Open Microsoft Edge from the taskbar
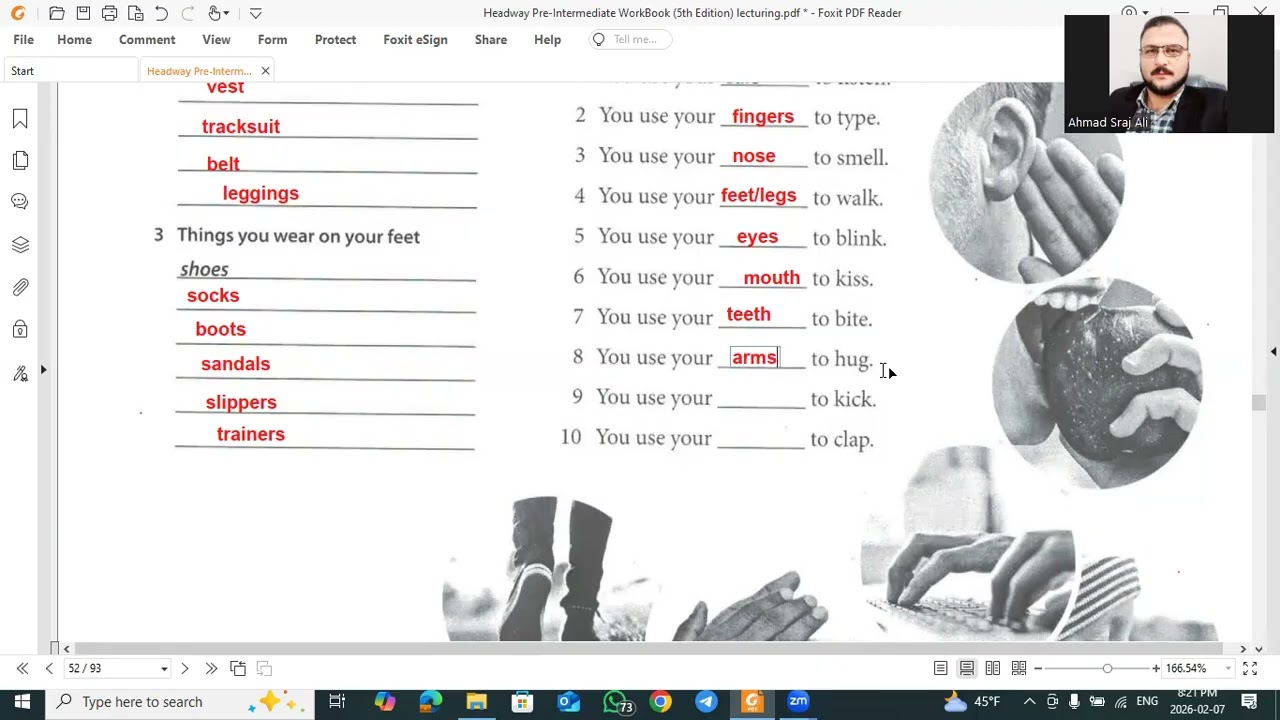This screenshot has width=1280, height=720. click(431, 702)
